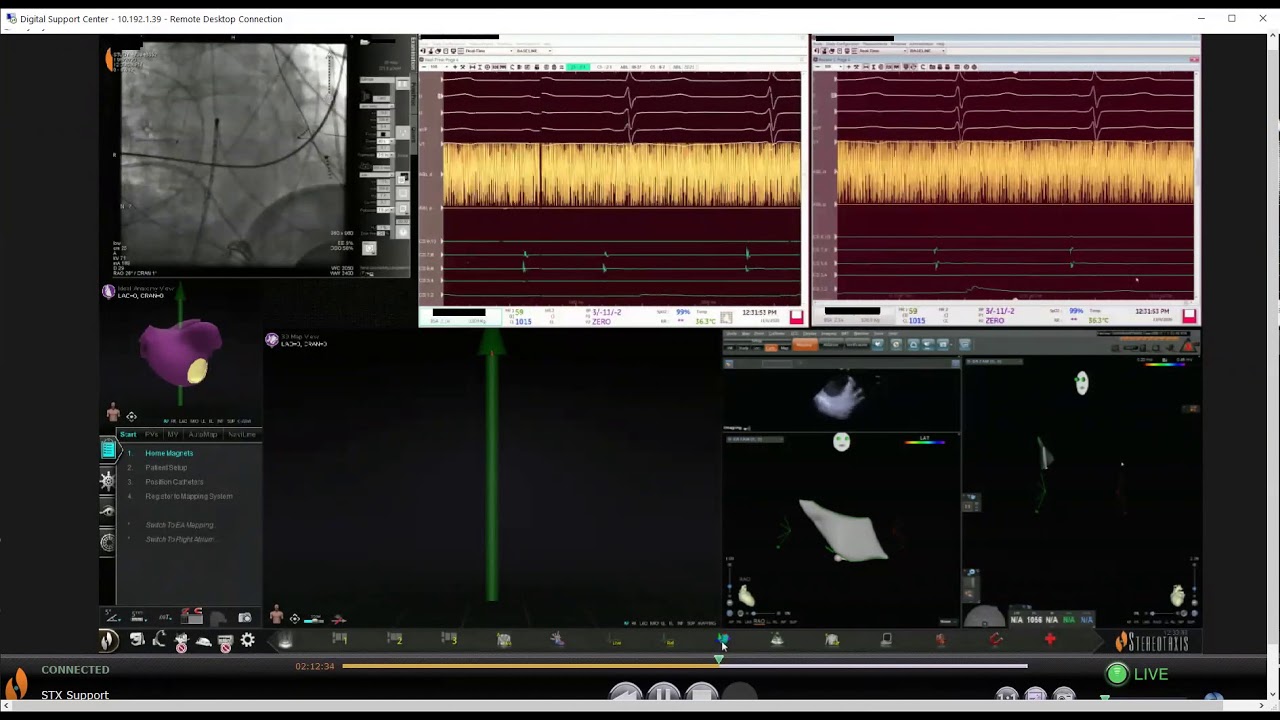The height and width of the screenshot is (720, 1280).
Task: Click the red magnet tool icon
Action: click(193, 616)
